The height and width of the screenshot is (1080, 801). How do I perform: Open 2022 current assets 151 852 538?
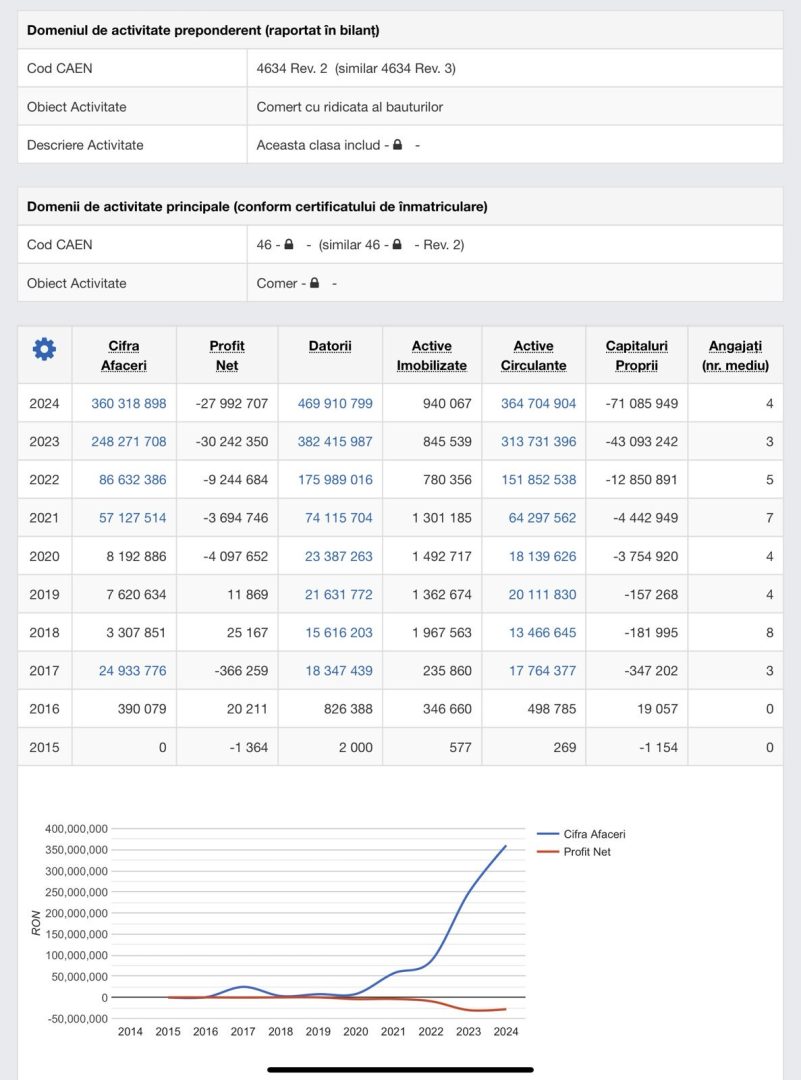tap(539, 479)
